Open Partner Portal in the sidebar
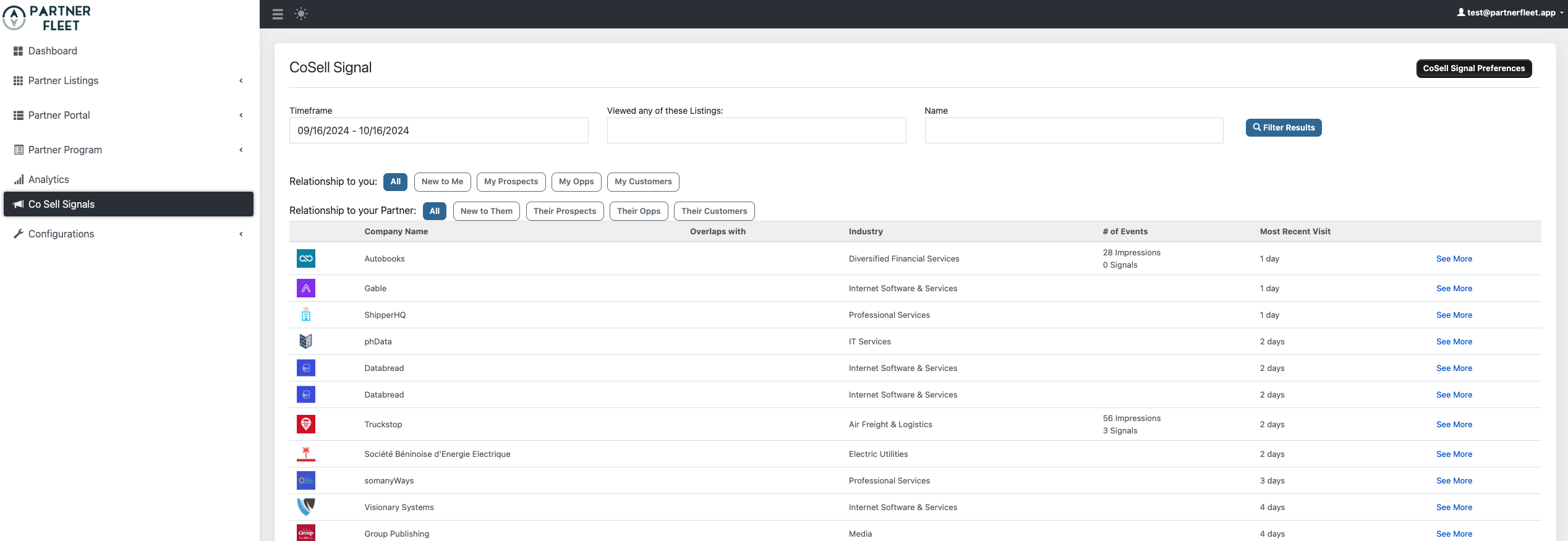Screen dimensions: 1568x541 click(129, 115)
